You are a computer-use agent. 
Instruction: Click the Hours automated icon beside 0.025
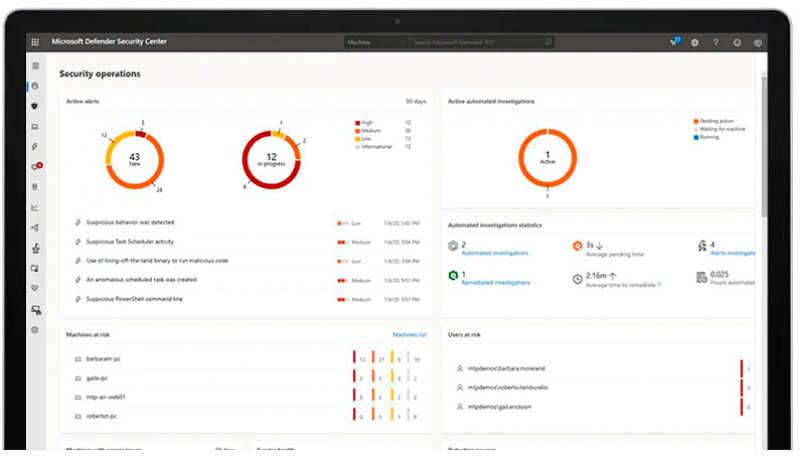tap(702, 277)
